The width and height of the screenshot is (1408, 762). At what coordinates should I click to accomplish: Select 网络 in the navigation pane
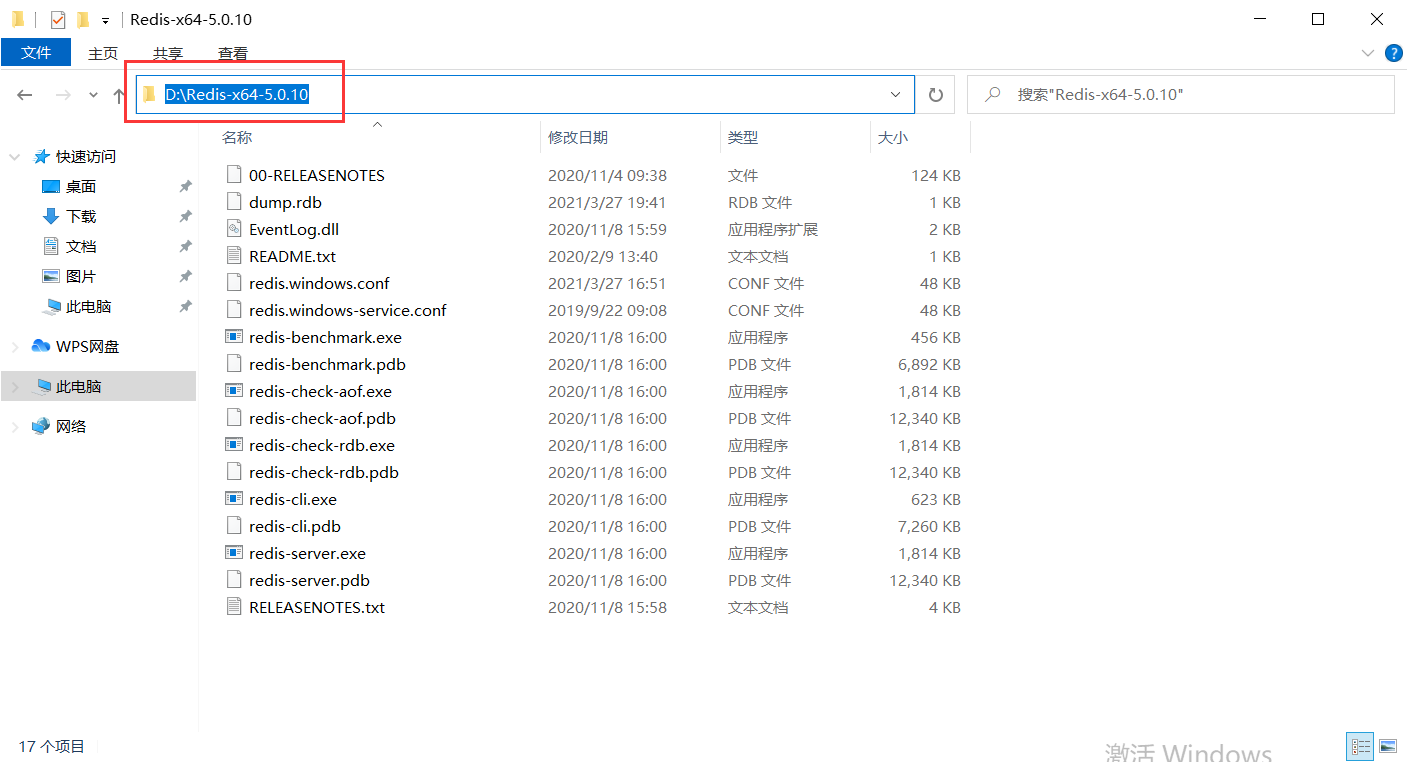pos(71,426)
